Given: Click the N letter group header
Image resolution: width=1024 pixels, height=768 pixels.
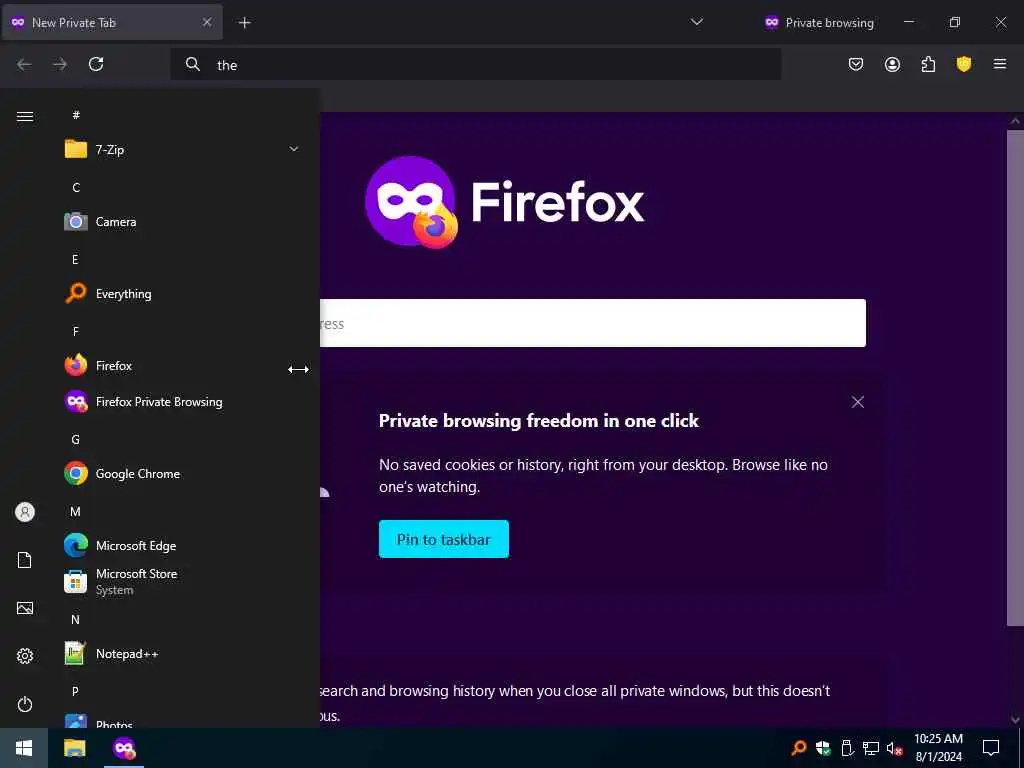Looking at the screenshot, I should (x=75, y=619).
